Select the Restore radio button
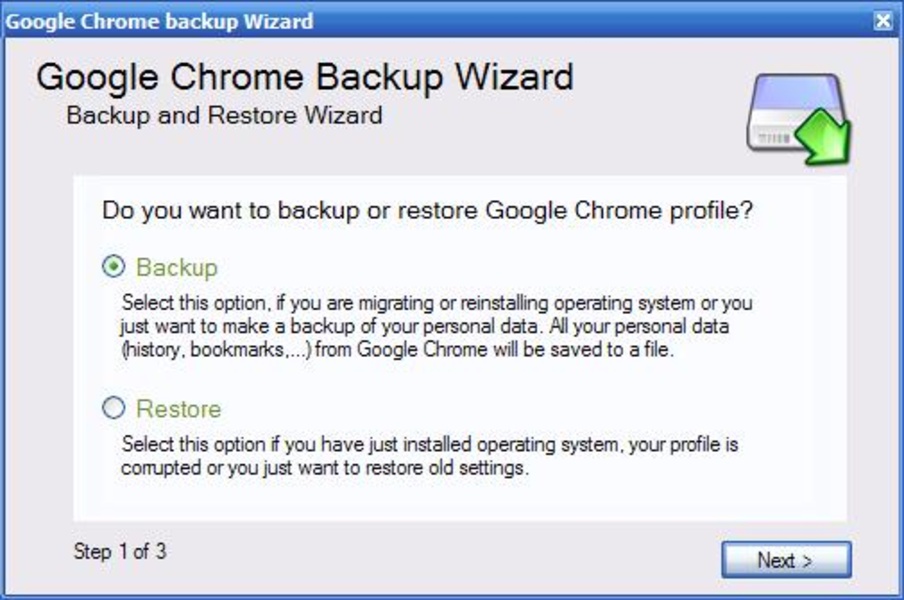The image size is (904, 600). (115, 408)
